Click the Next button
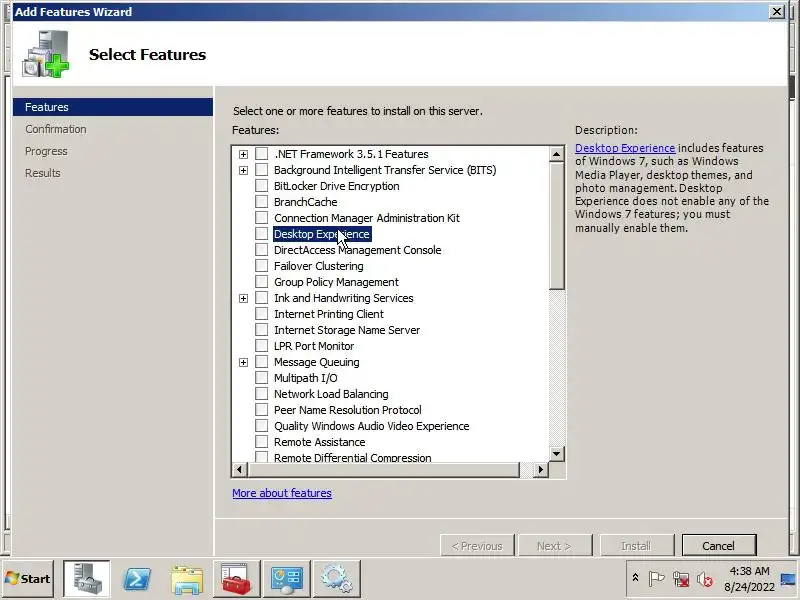Screen dimensions: 800x600 point(555,546)
